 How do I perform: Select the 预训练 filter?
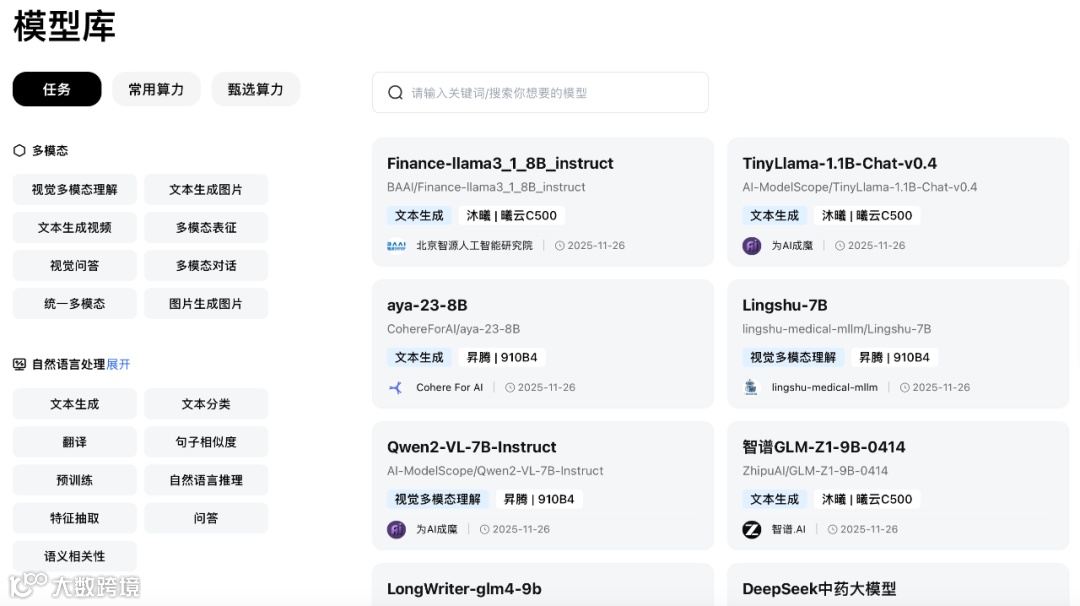coord(74,480)
